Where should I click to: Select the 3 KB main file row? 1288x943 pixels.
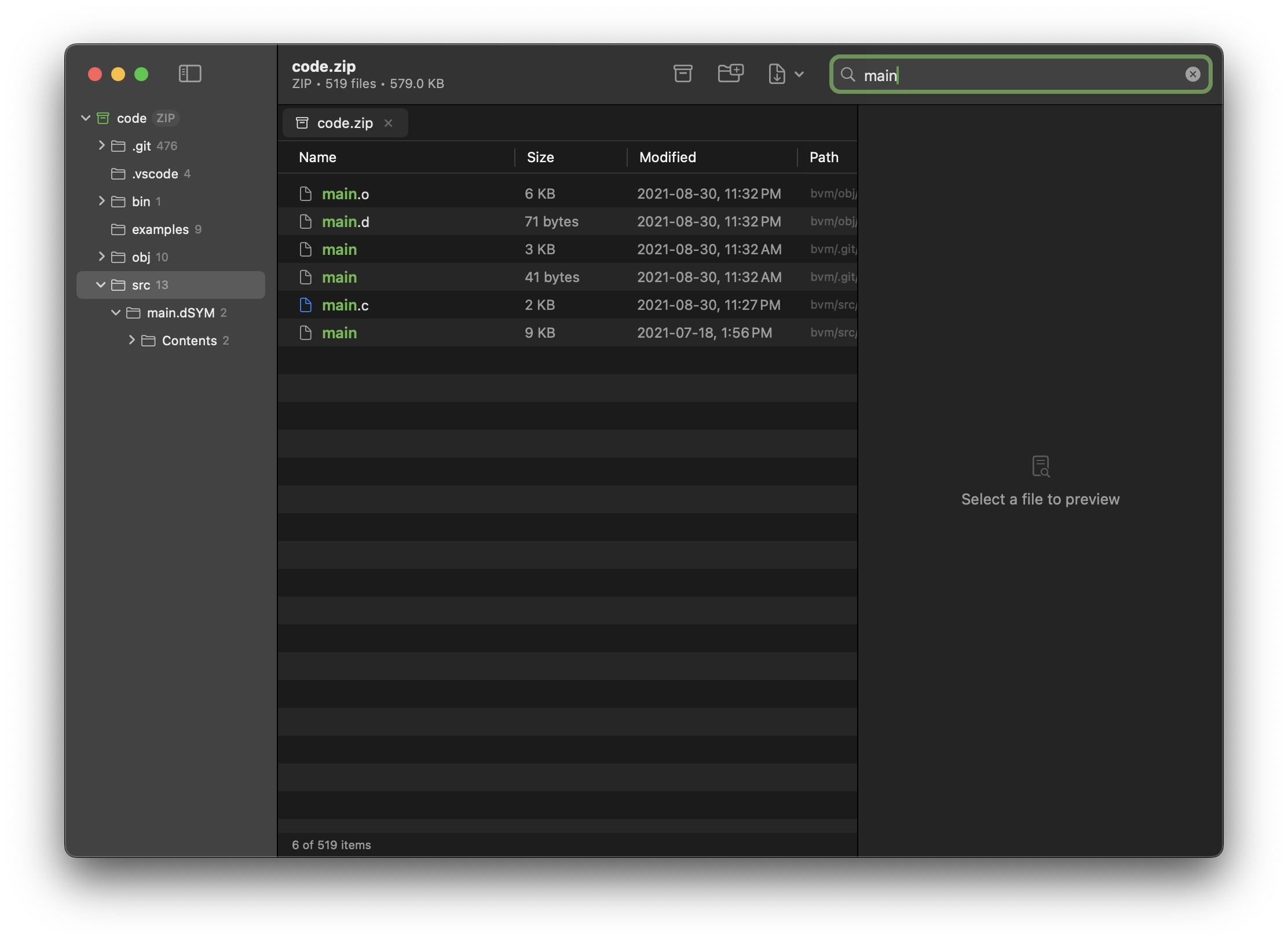568,249
